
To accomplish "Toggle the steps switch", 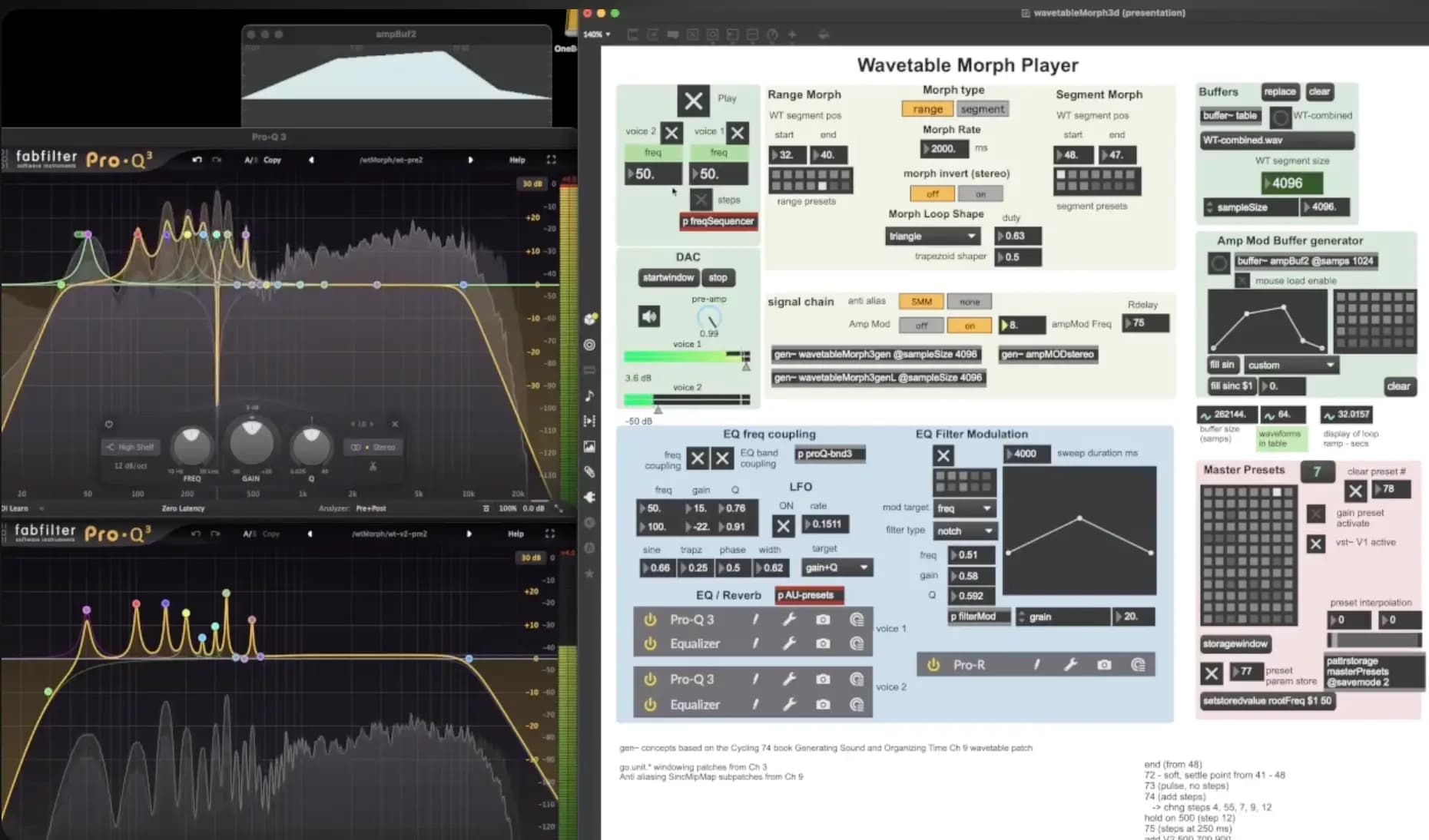I will point(701,200).
